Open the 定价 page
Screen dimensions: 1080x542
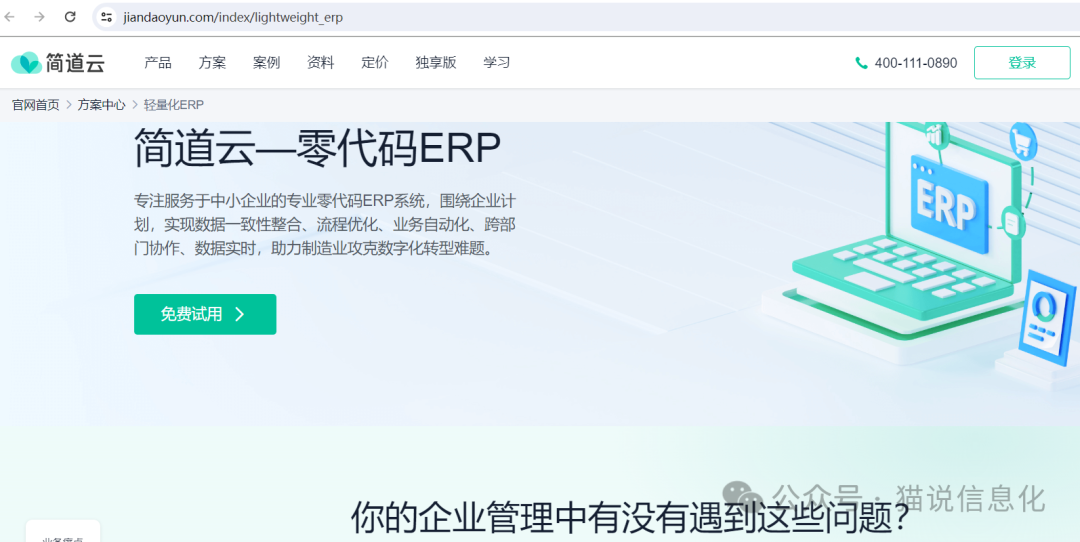pyautogui.click(x=375, y=63)
